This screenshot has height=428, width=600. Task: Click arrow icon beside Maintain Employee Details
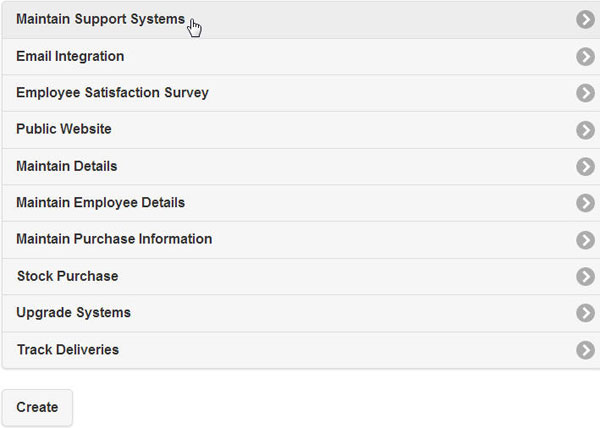[585, 203]
